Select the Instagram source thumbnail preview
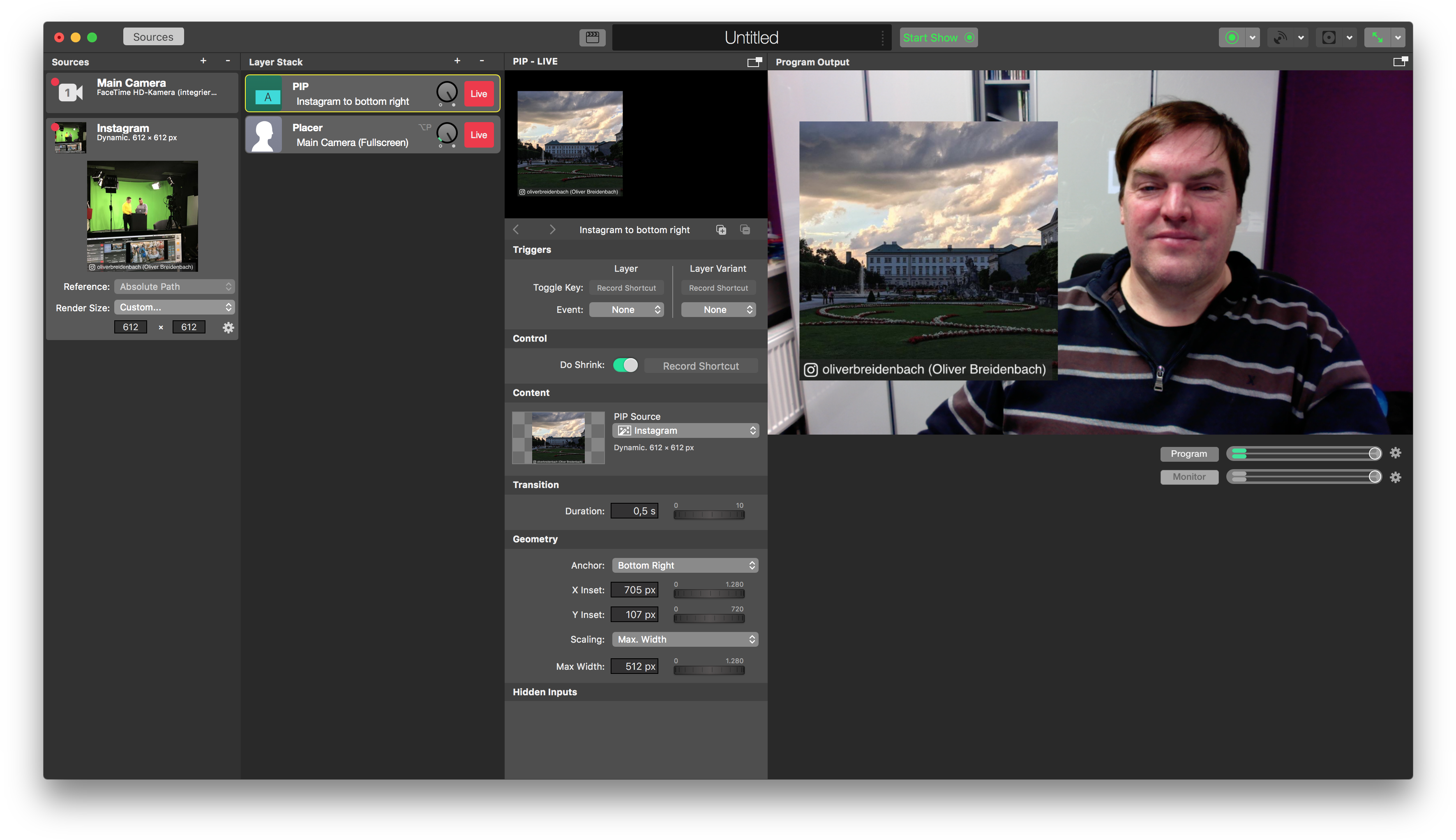This screenshot has height=840, width=1456. [x=142, y=216]
